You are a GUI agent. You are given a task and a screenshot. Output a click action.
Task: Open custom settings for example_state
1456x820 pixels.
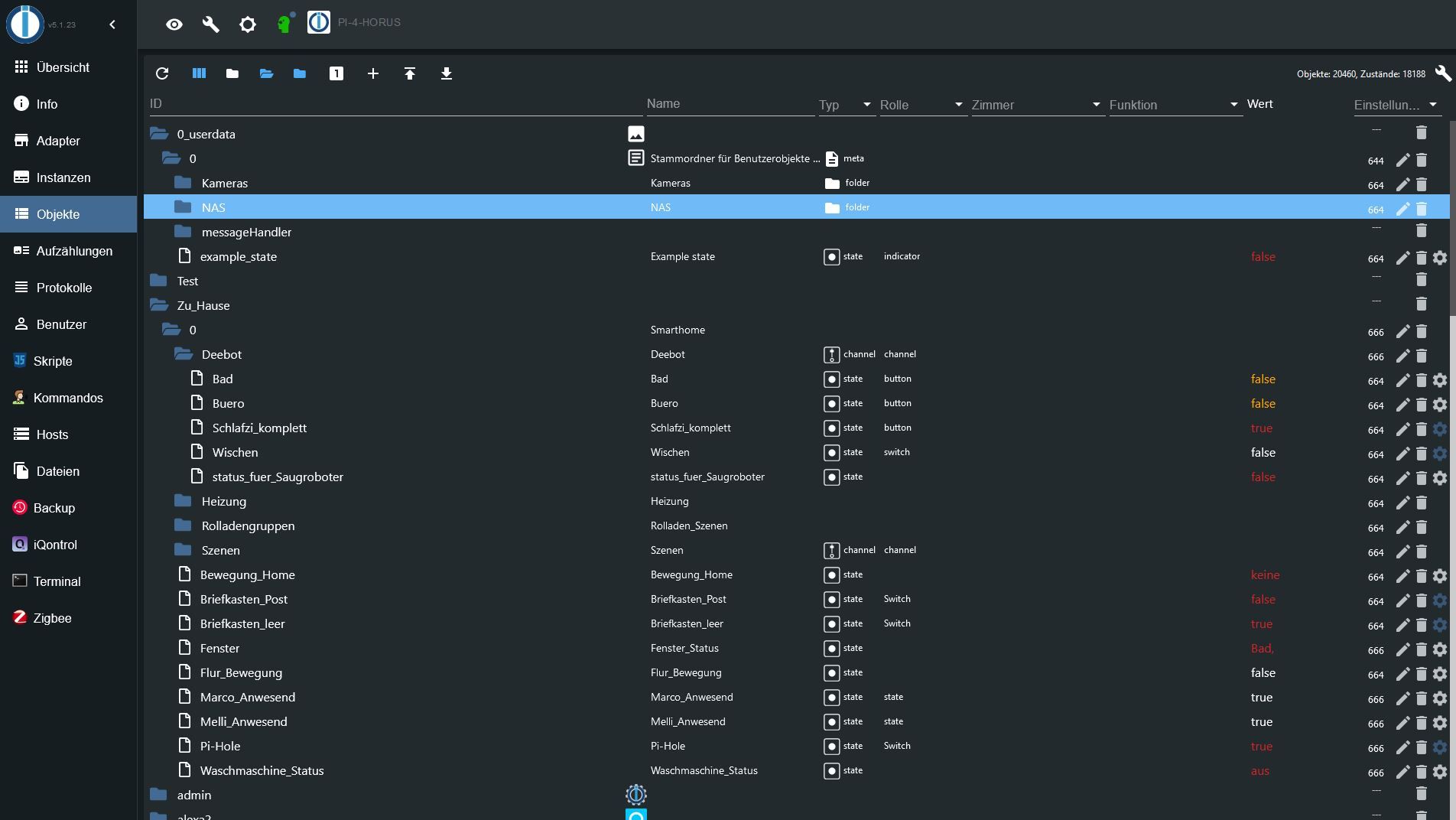click(1440, 258)
